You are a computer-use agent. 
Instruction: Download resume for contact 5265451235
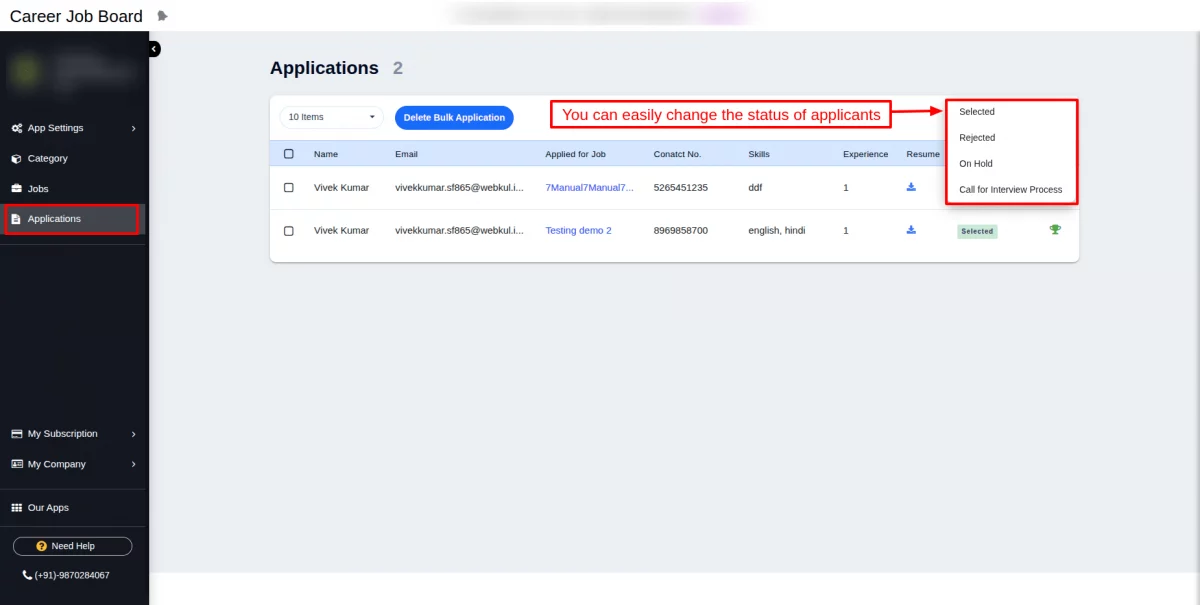coord(911,187)
